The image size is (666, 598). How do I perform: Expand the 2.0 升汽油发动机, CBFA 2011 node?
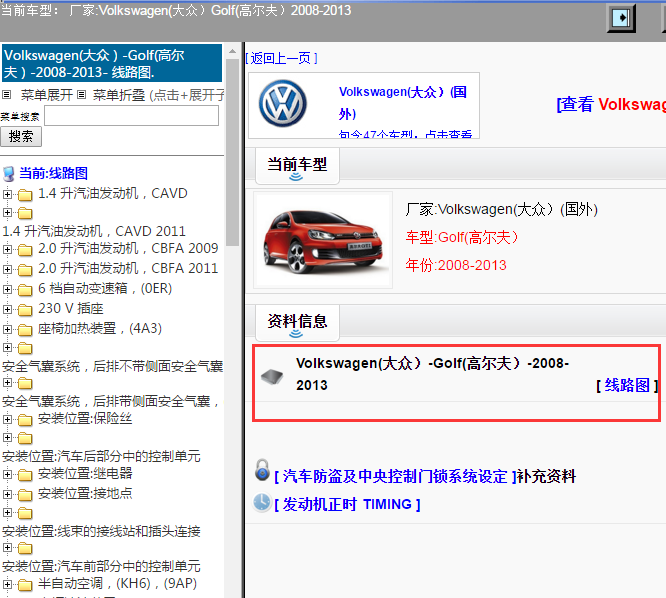click(x=7, y=269)
